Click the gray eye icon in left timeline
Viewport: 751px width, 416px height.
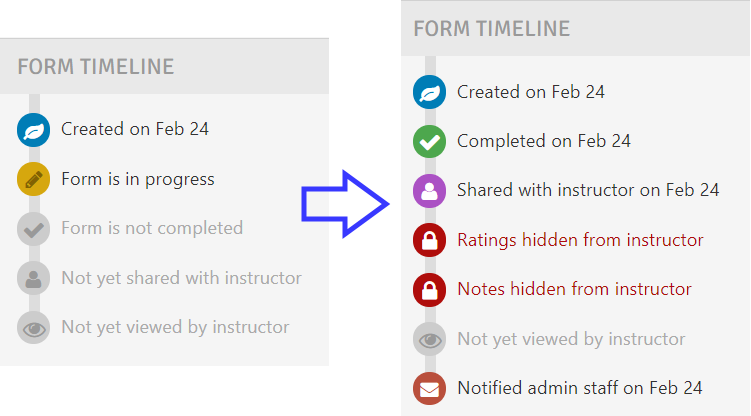pos(34,327)
